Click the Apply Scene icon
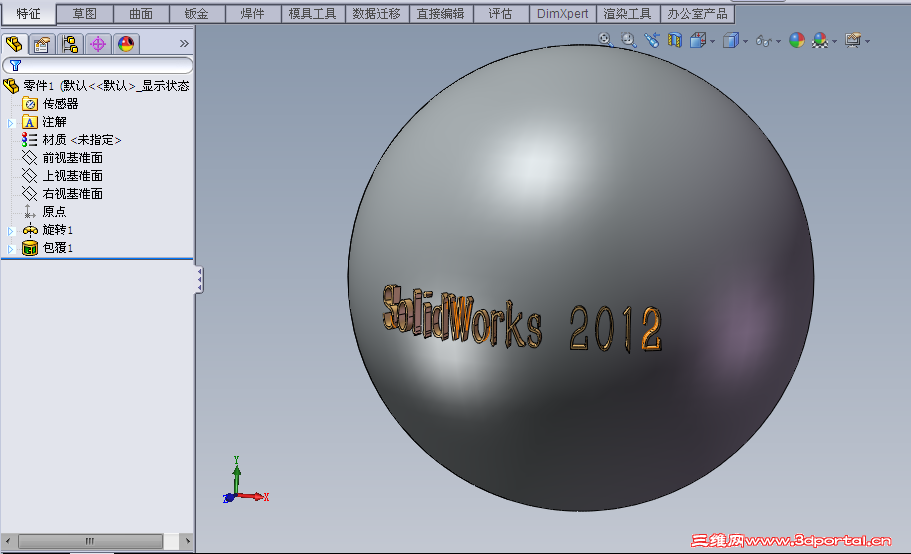This screenshot has width=911, height=554. click(x=820, y=40)
